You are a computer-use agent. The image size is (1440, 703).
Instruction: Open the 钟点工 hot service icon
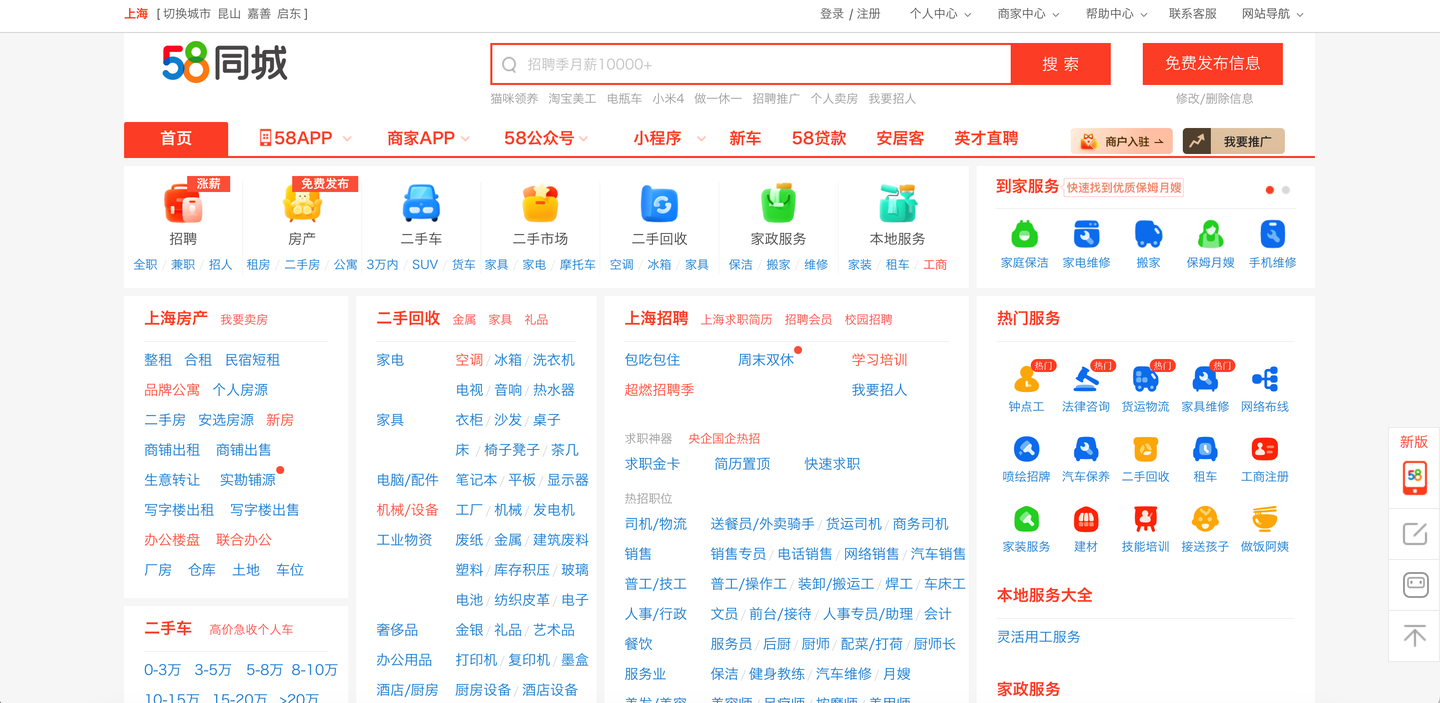(1026, 379)
